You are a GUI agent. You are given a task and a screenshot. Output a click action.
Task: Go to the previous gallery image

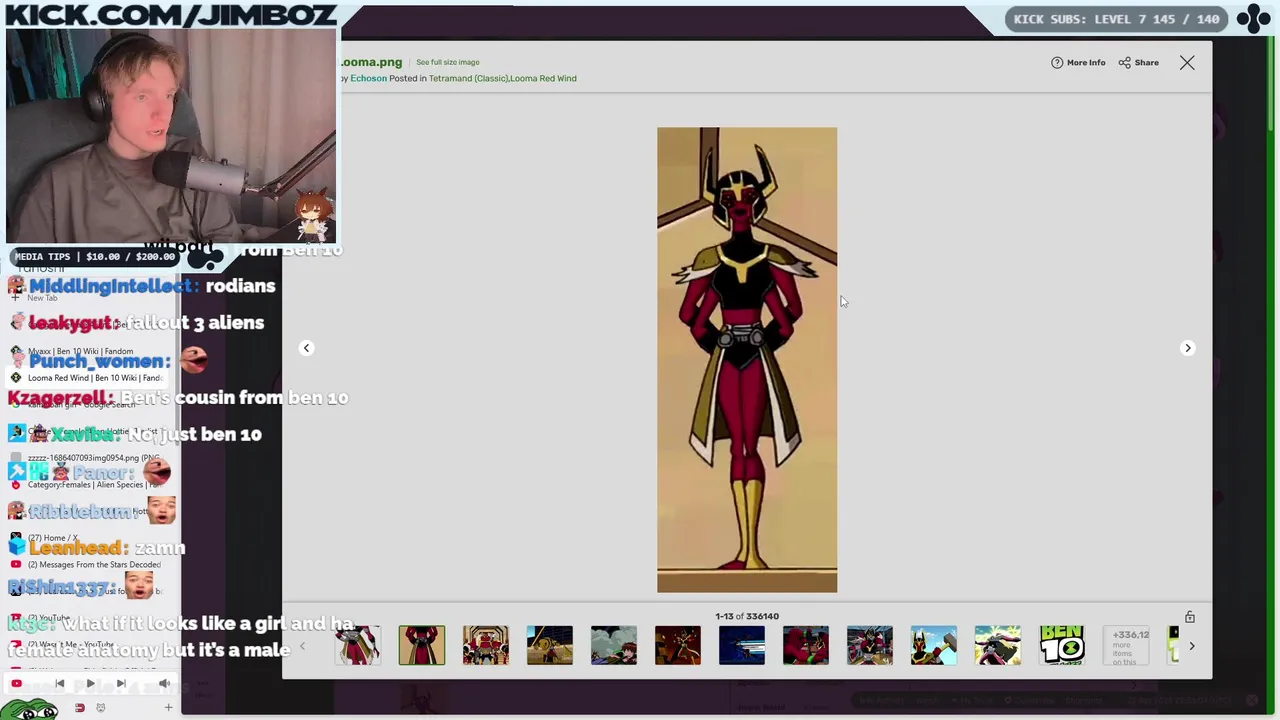pyautogui.click(x=307, y=348)
